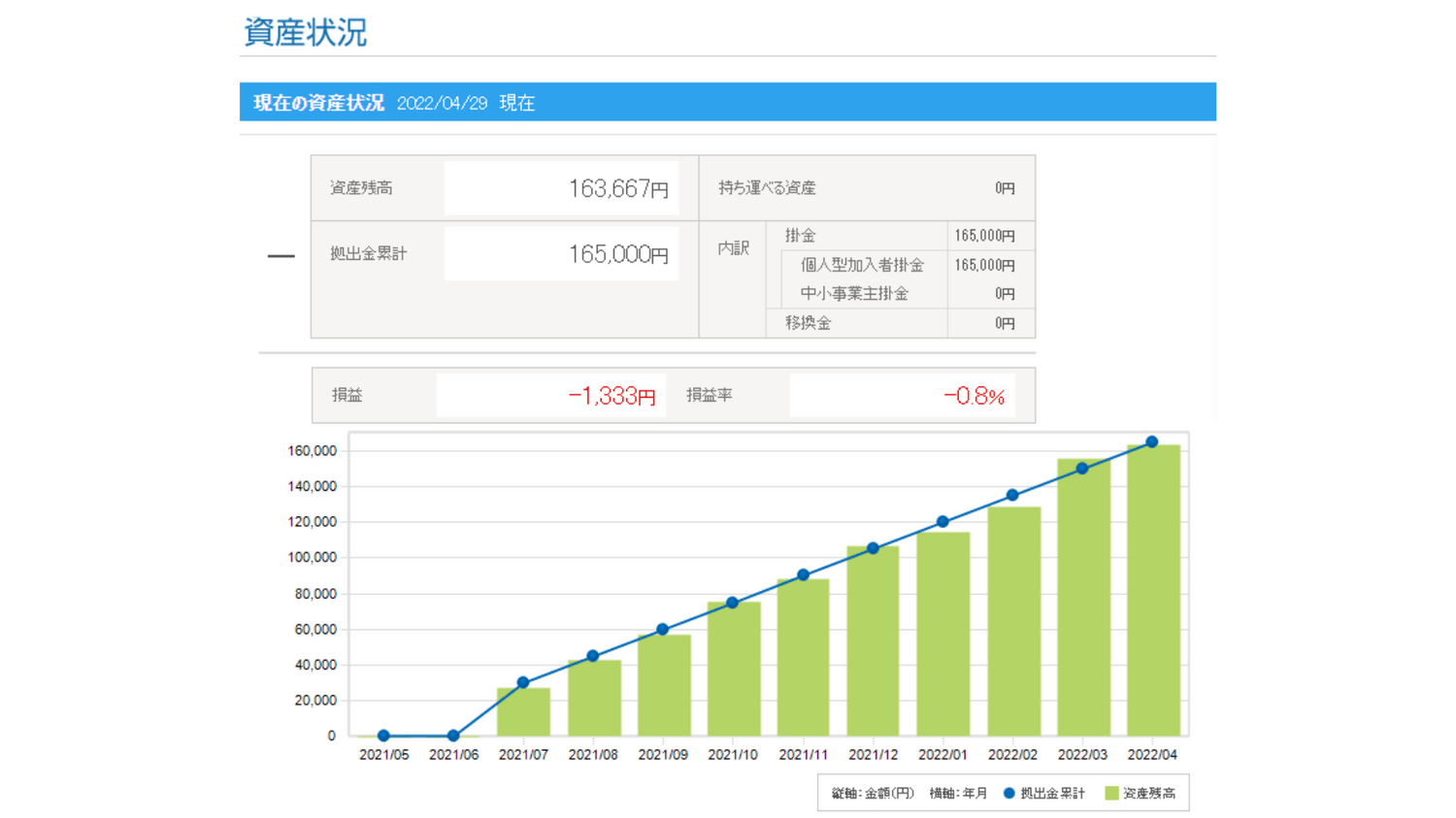The height and width of the screenshot is (818, 1456).
Task: Click the 掛金 row value 165,000円
Action: 984,236
